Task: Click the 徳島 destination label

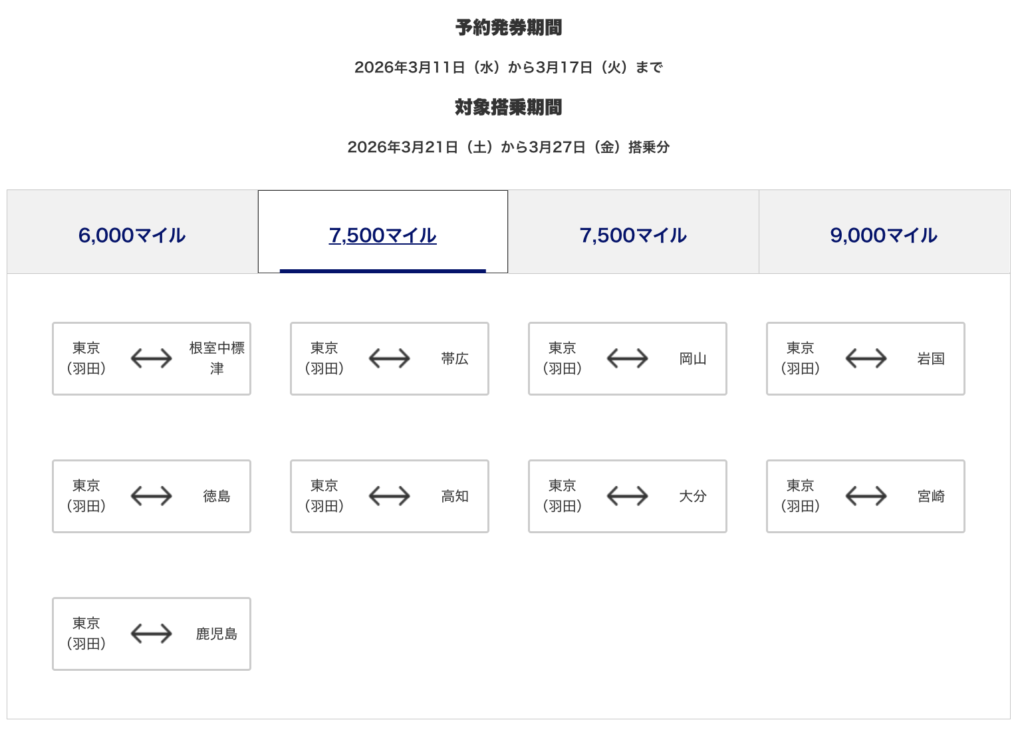Action: 217,496
